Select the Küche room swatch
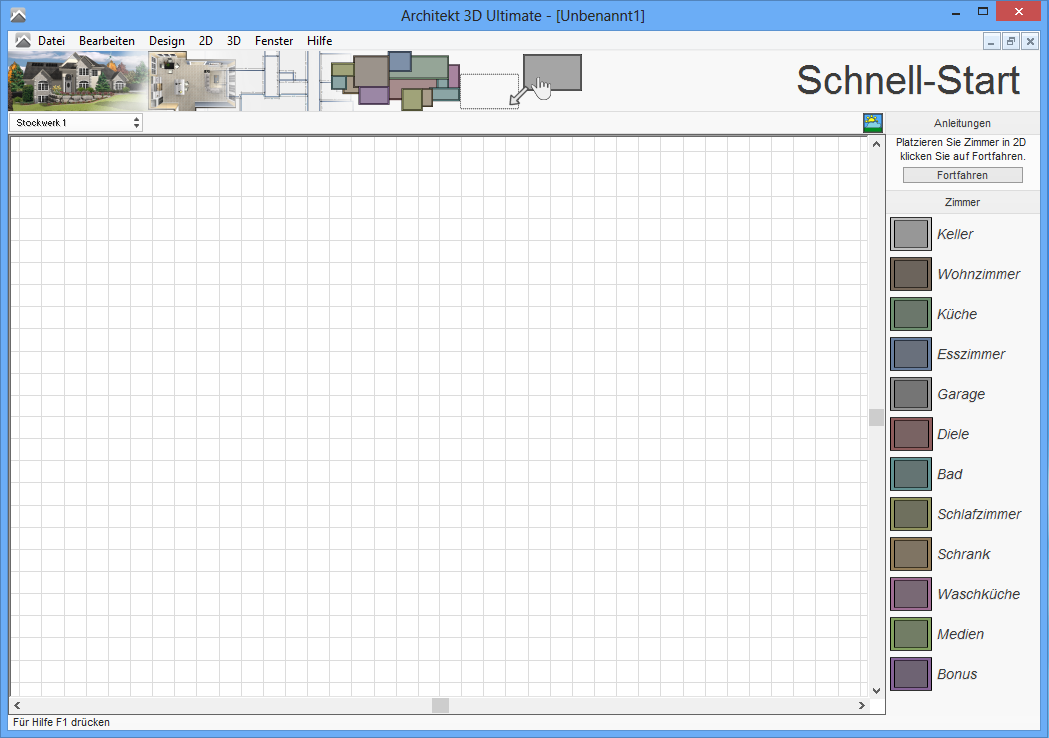The width and height of the screenshot is (1049, 738). point(911,314)
